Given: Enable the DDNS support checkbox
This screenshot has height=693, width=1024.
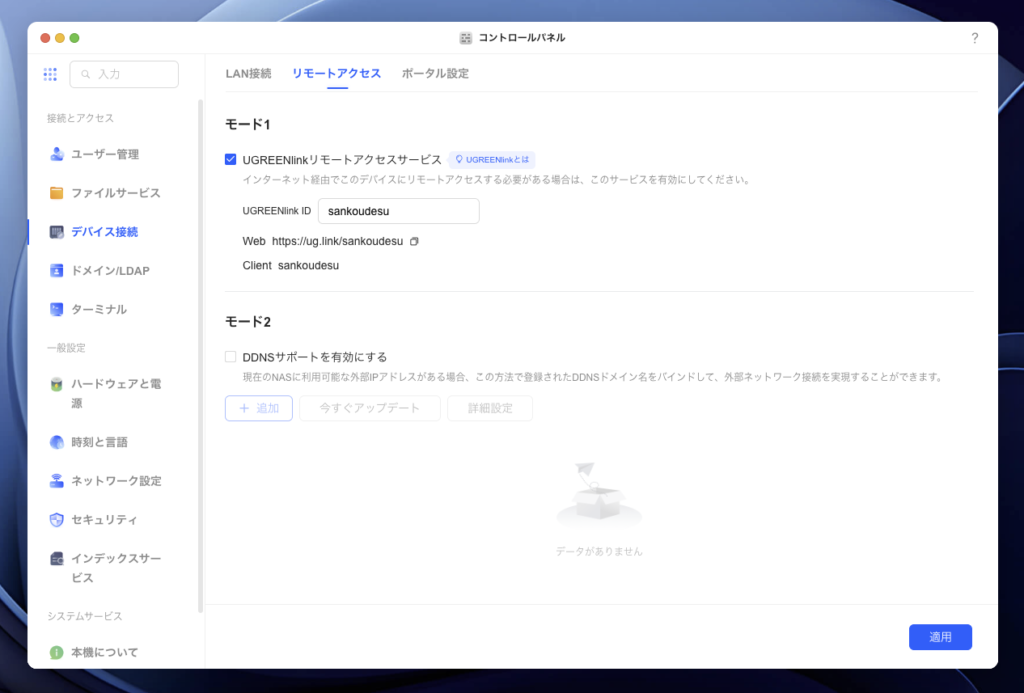Looking at the screenshot, I should coord(231,357).
